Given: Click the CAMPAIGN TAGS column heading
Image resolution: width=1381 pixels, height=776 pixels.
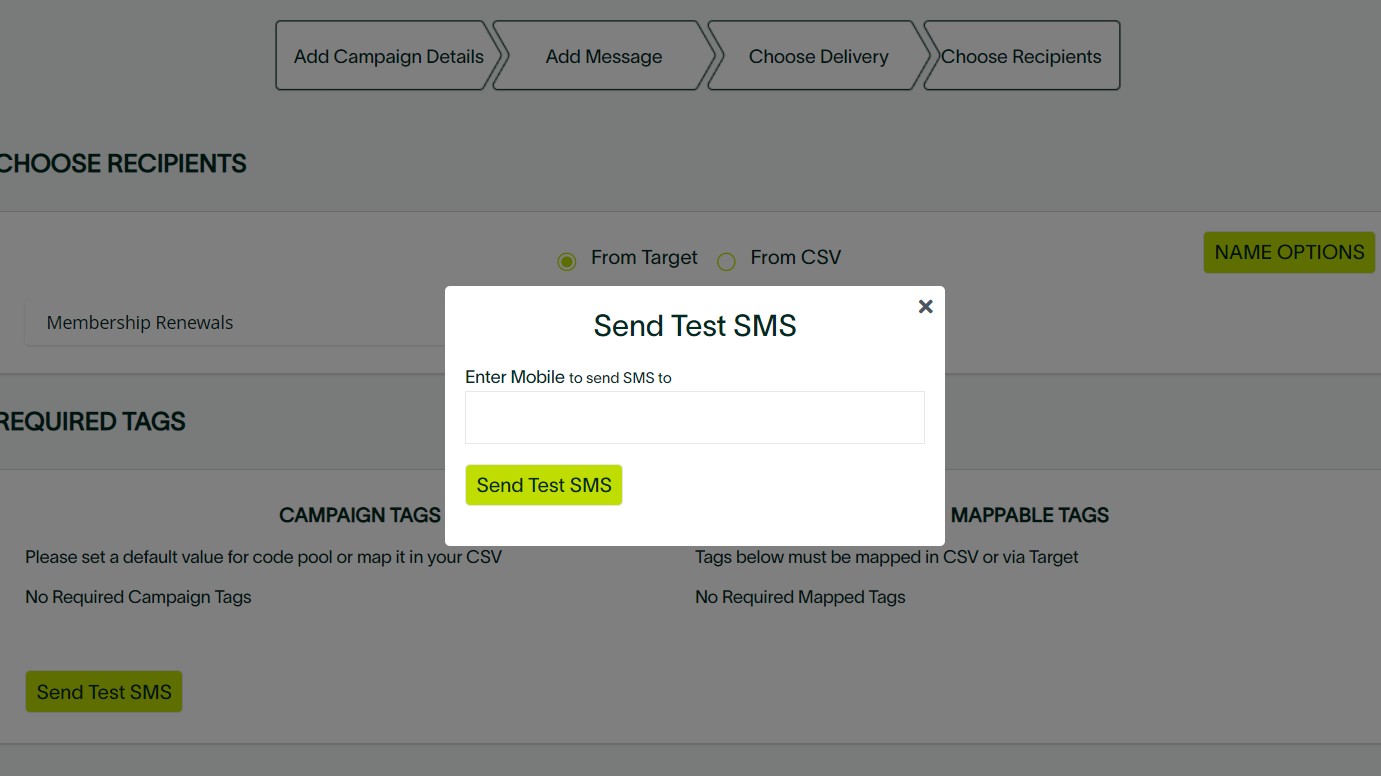Looking at the screenshot, I should 359,514.
